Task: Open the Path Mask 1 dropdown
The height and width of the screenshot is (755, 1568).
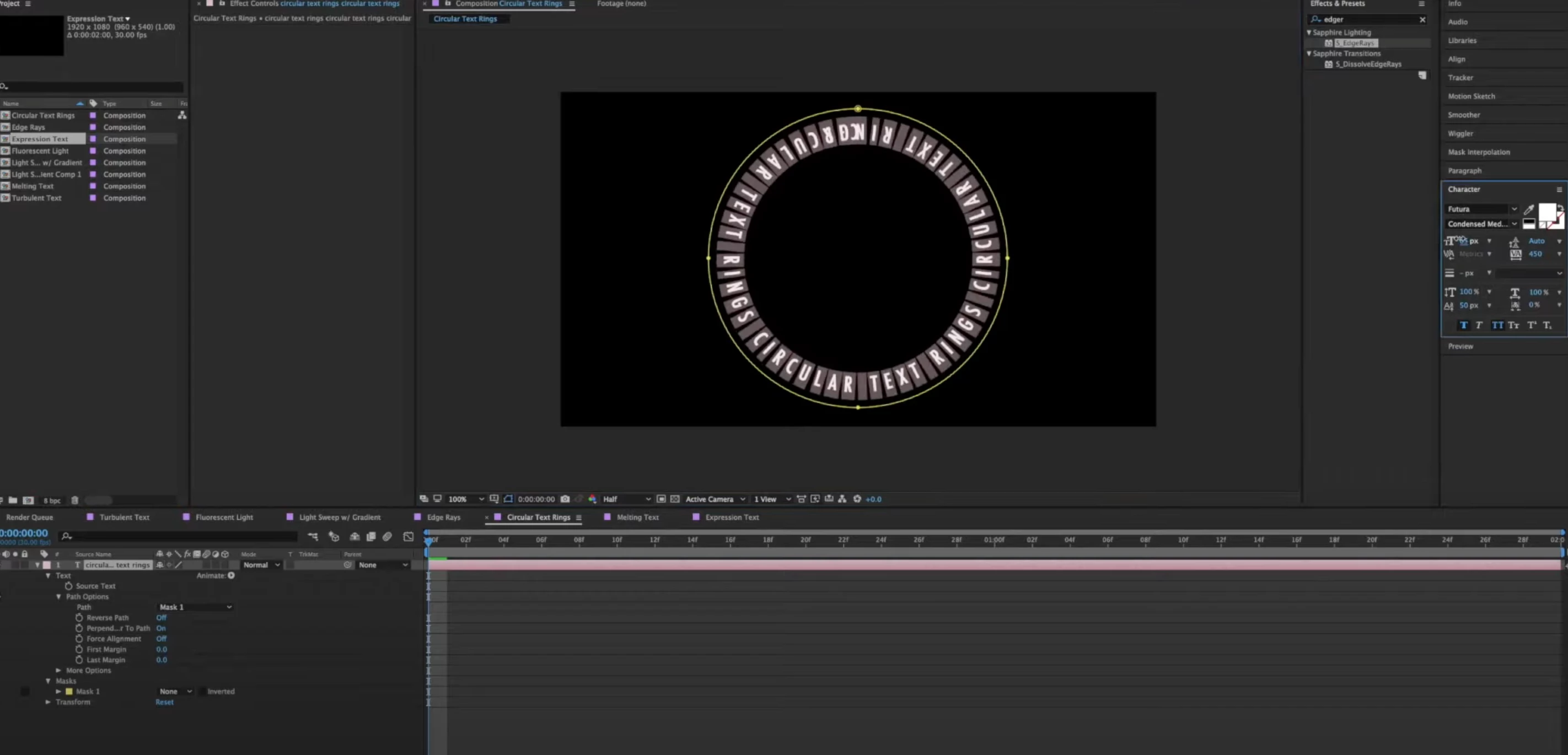Action: [195, 607]
